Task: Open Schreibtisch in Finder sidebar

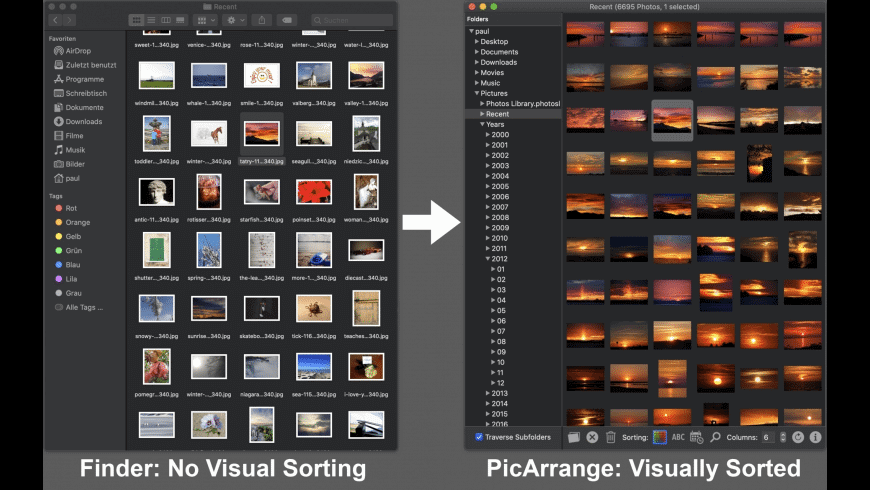Action: click(x=80, y=93)
